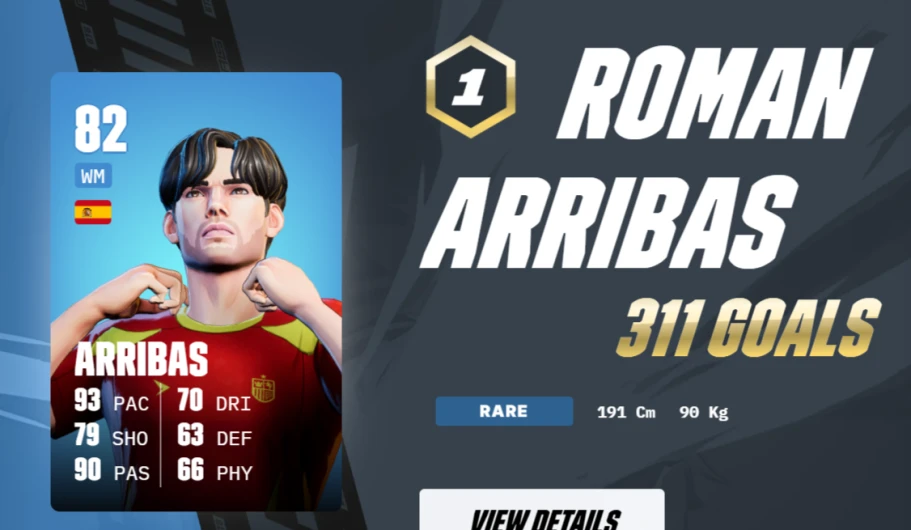
Task: Click the ARRIBAS name on the card
Action: pos(141,359)
